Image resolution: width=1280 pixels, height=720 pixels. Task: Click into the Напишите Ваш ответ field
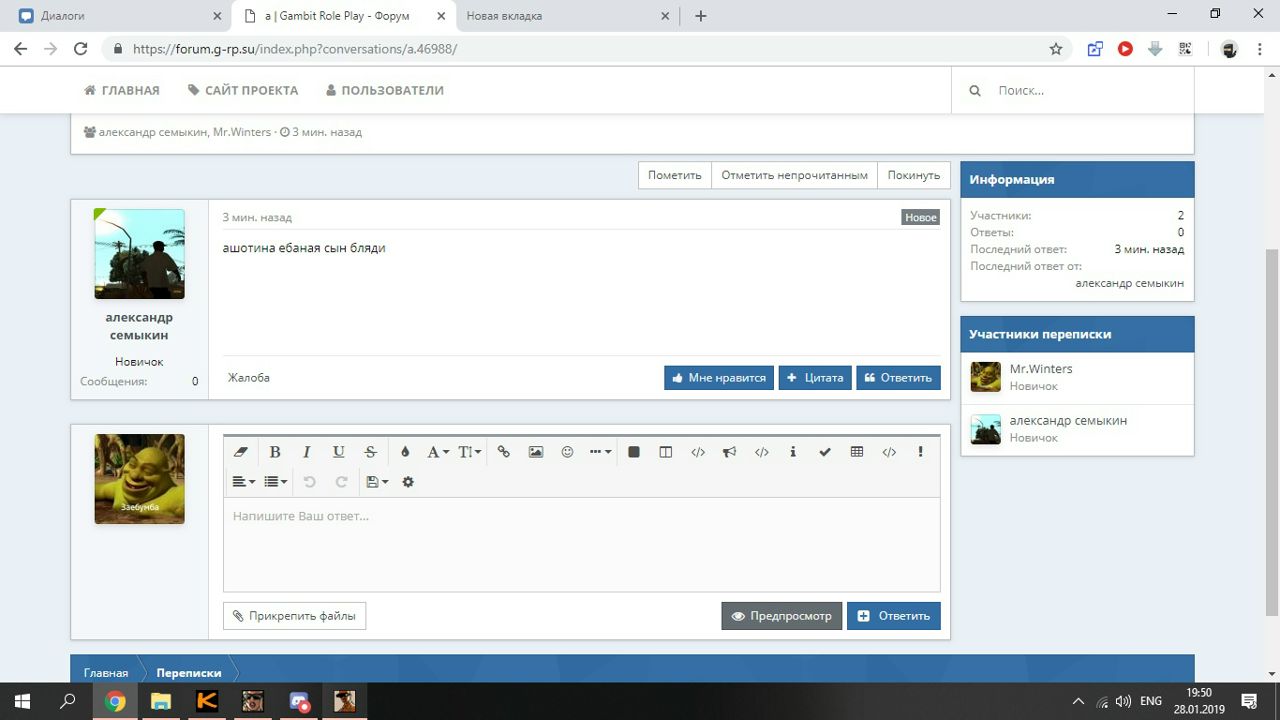tap(580, 545)
